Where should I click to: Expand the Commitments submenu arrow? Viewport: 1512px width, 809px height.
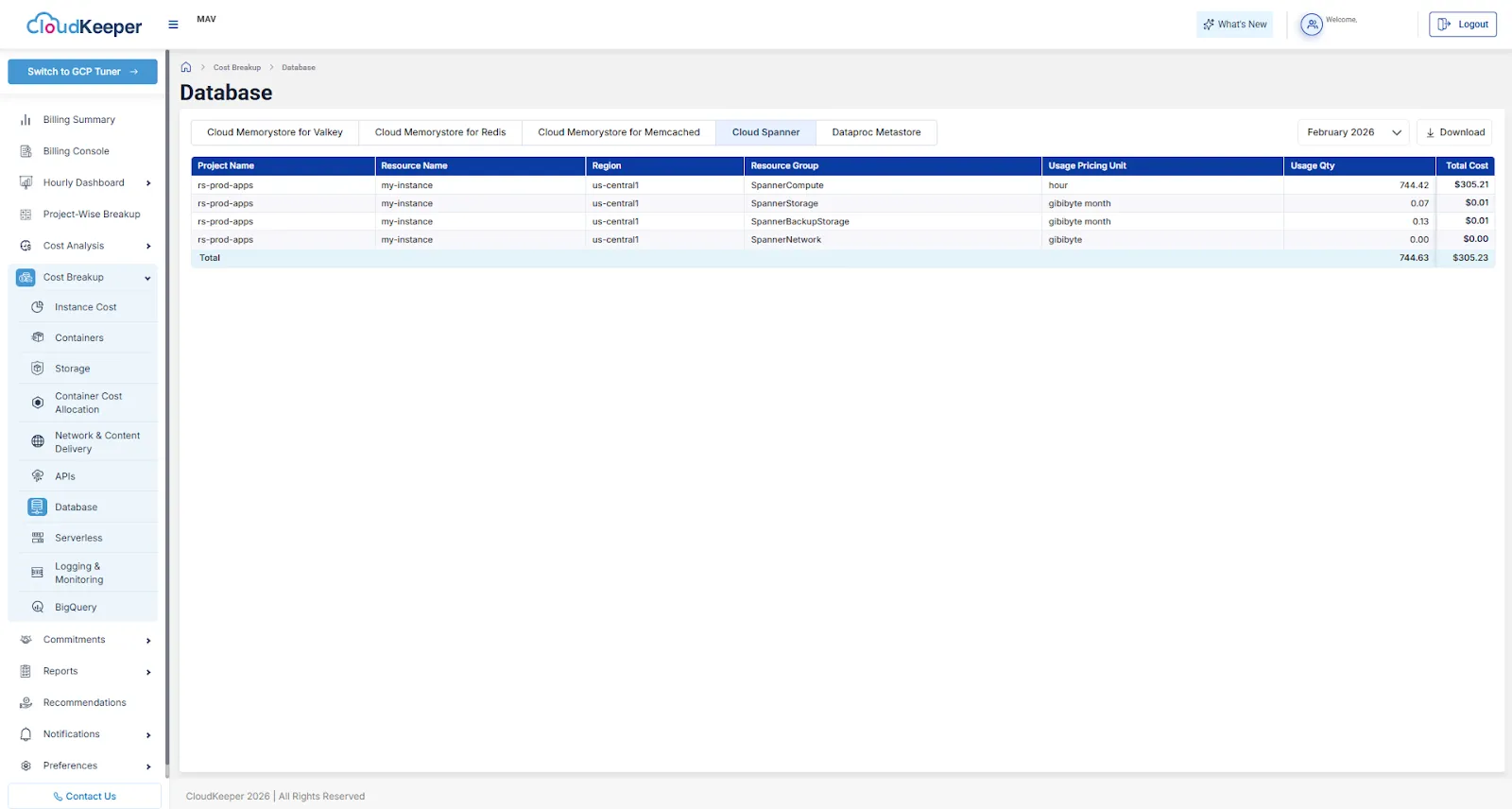pos(148,641)
